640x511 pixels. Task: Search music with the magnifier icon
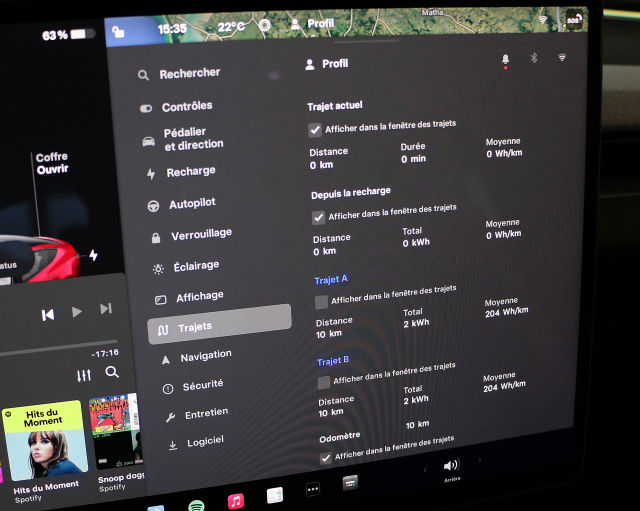(x=112, y=372)
